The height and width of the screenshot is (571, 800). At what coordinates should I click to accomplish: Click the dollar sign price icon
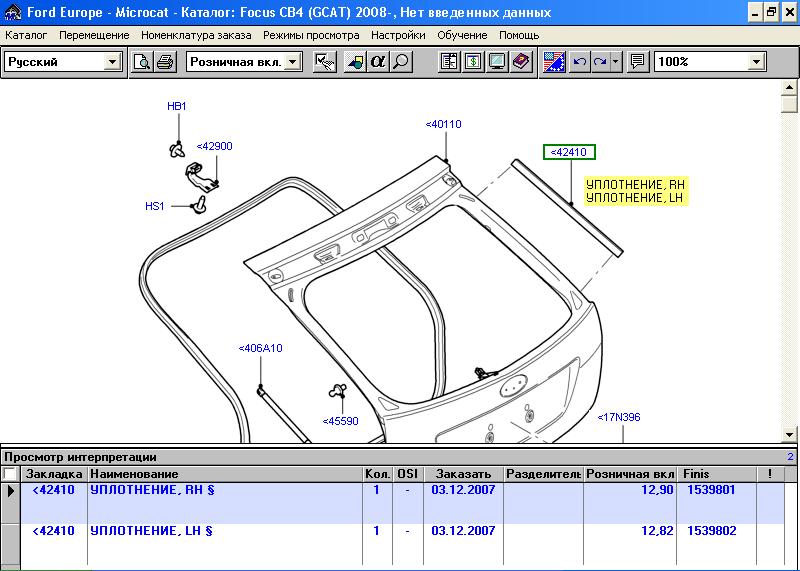tap(473, 62)
